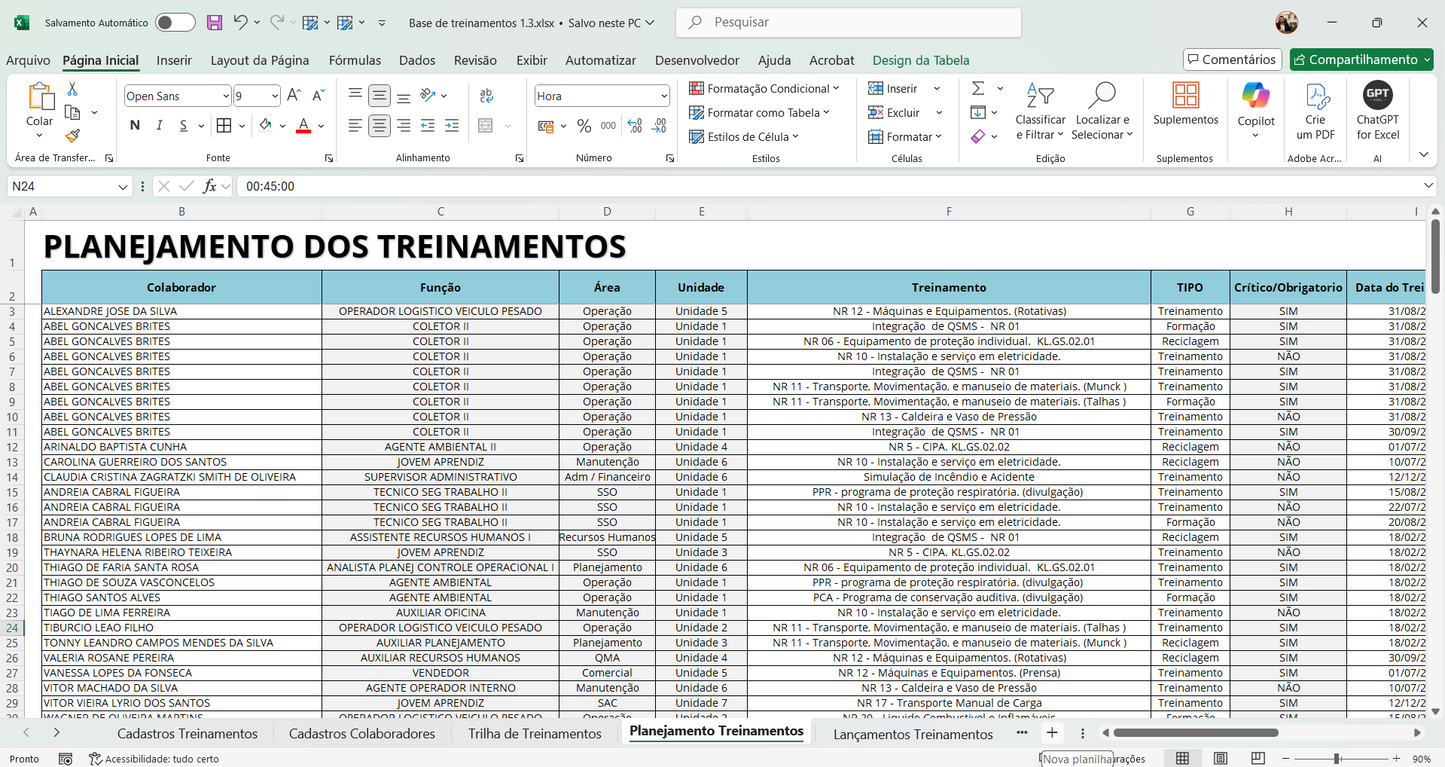Click the Decrease Indent icon
This screenshot has width=1445, height=767.
(427, 126)
